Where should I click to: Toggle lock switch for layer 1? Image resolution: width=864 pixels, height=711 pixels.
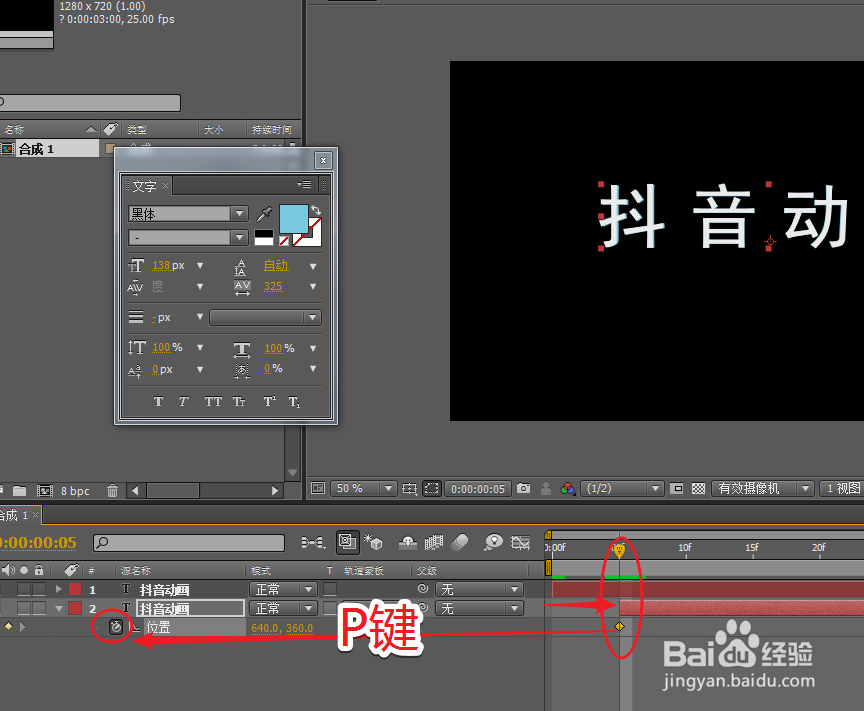39,589
